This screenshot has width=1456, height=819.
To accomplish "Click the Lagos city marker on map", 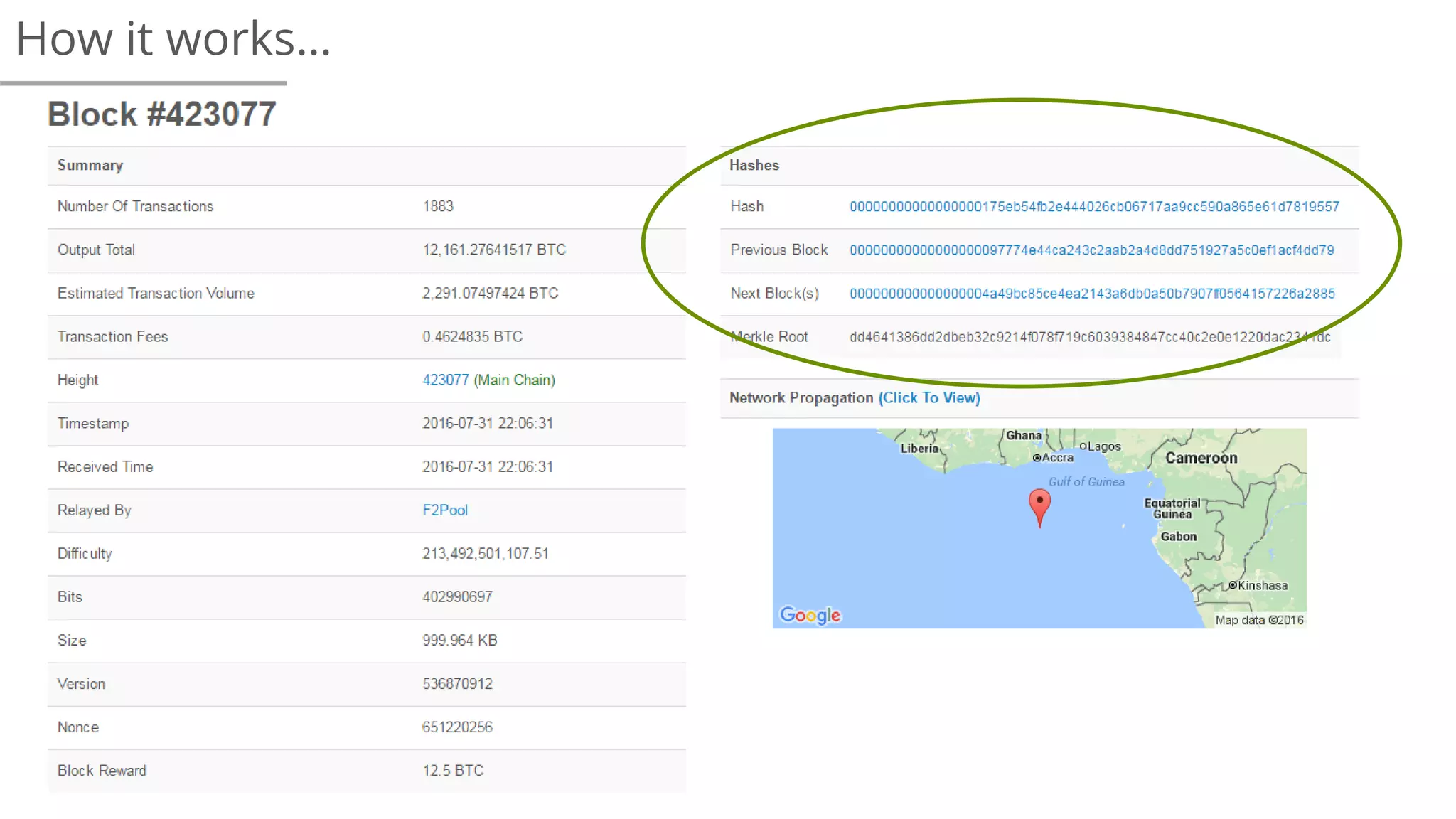I will pyautogui.click(x=1083, y=446).
